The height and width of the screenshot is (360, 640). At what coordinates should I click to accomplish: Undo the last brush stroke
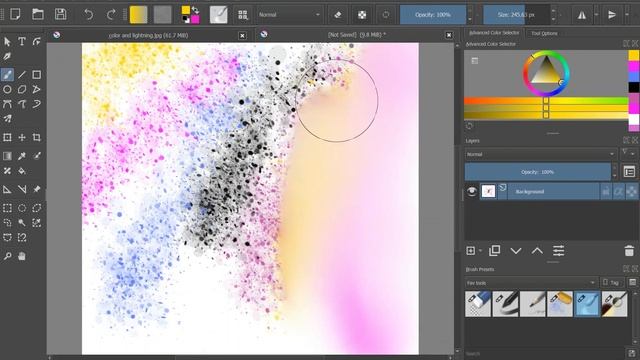coord(88,15)
